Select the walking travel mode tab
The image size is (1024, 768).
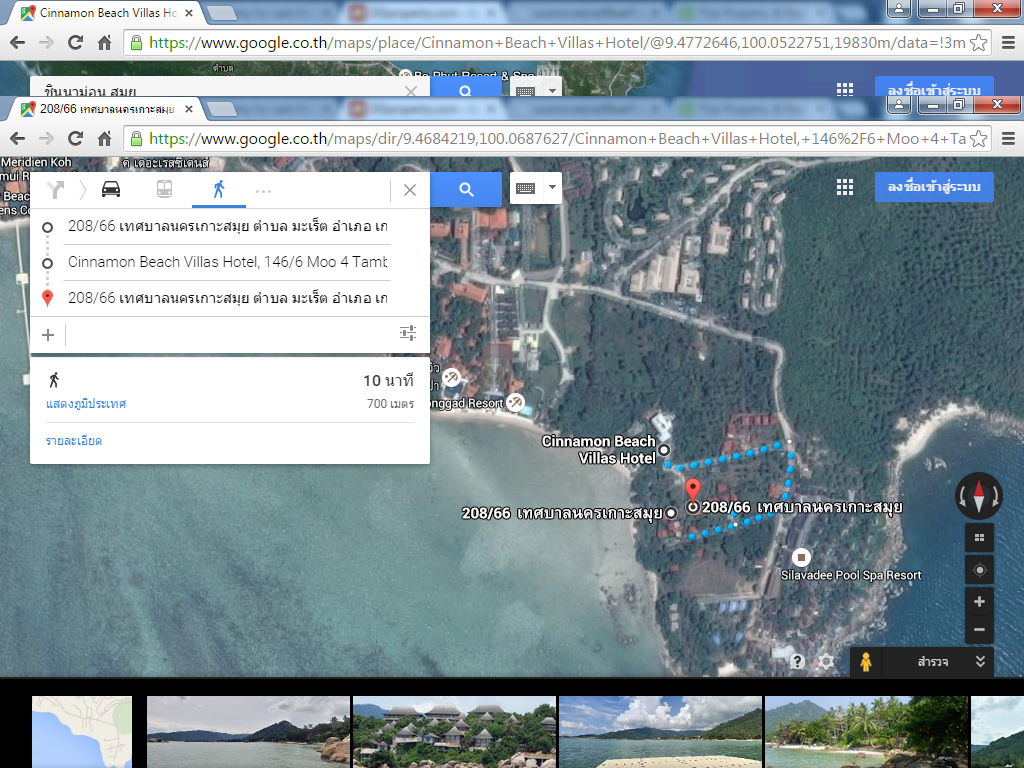pos(219,189)
